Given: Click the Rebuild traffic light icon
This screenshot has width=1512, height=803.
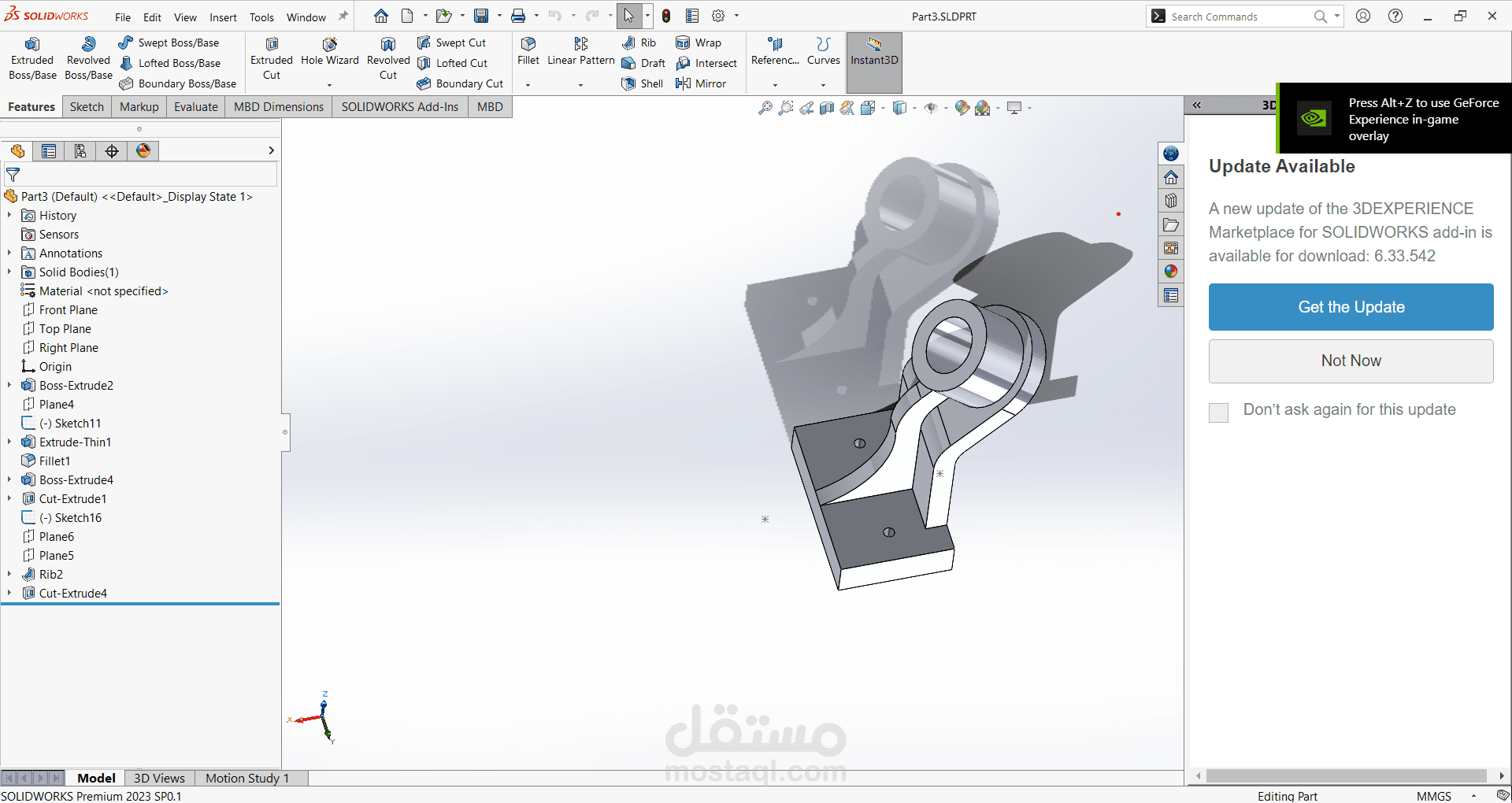Looking at the screenshot, I should 666,16.
